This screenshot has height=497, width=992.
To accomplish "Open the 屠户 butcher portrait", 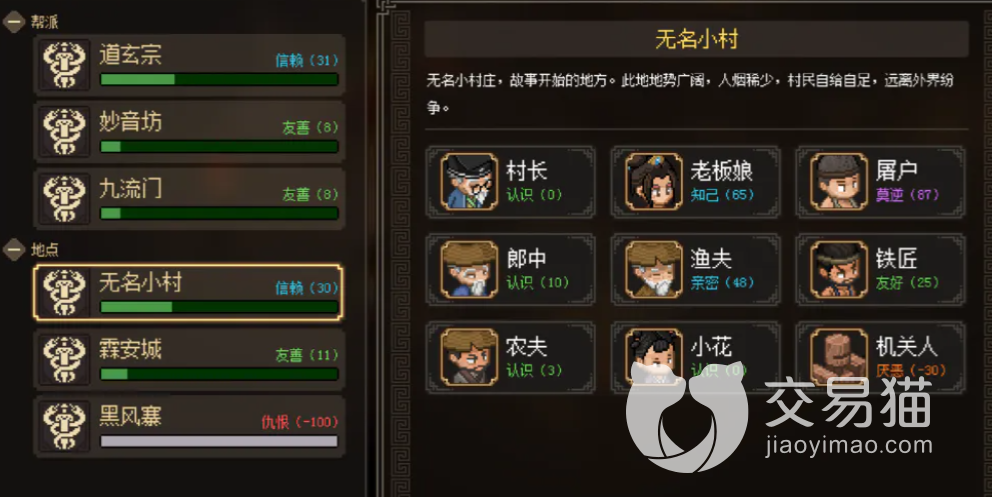I will click(838, 181).
